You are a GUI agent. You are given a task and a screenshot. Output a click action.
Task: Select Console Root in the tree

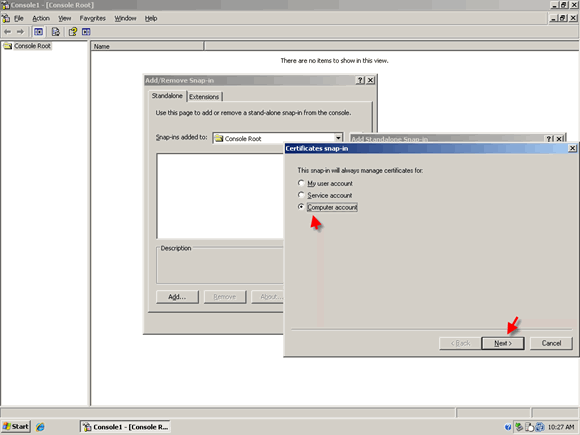(x=32, y=46)
